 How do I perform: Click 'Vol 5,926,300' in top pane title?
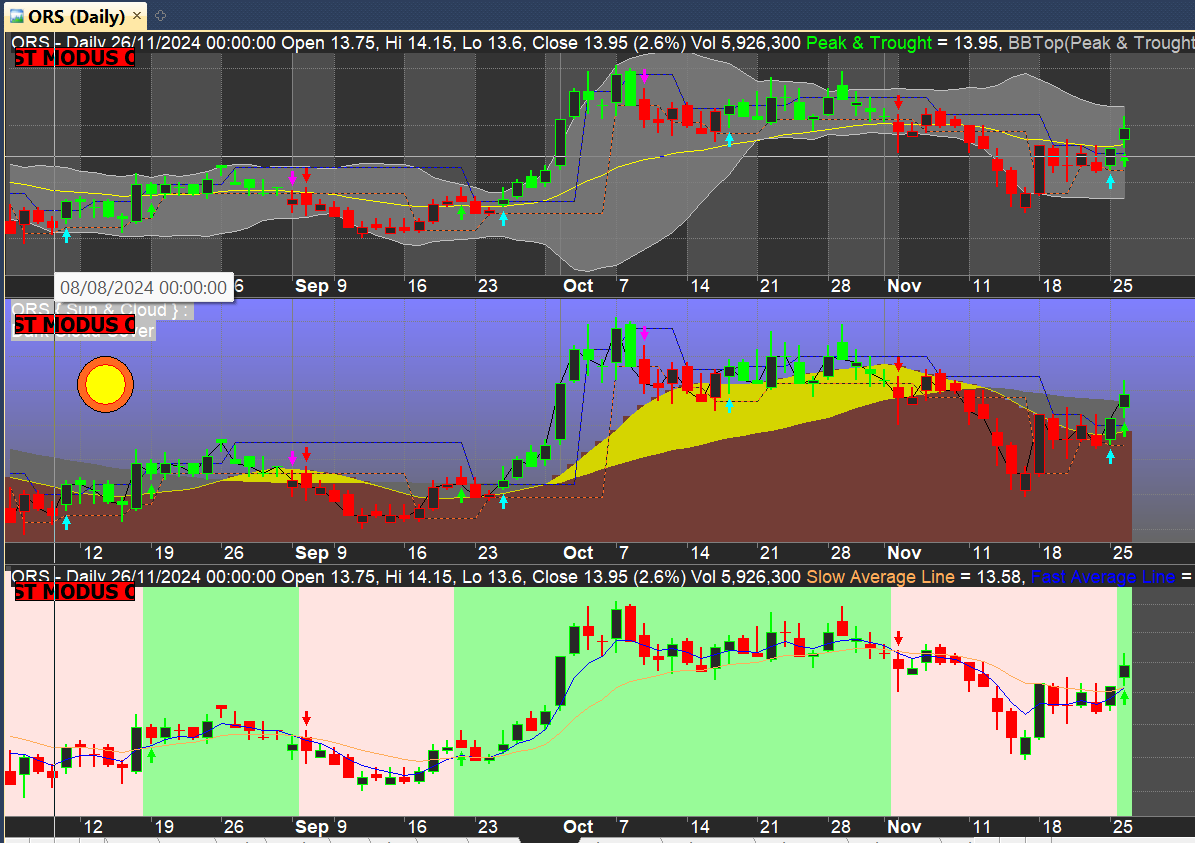click(745, 43)
